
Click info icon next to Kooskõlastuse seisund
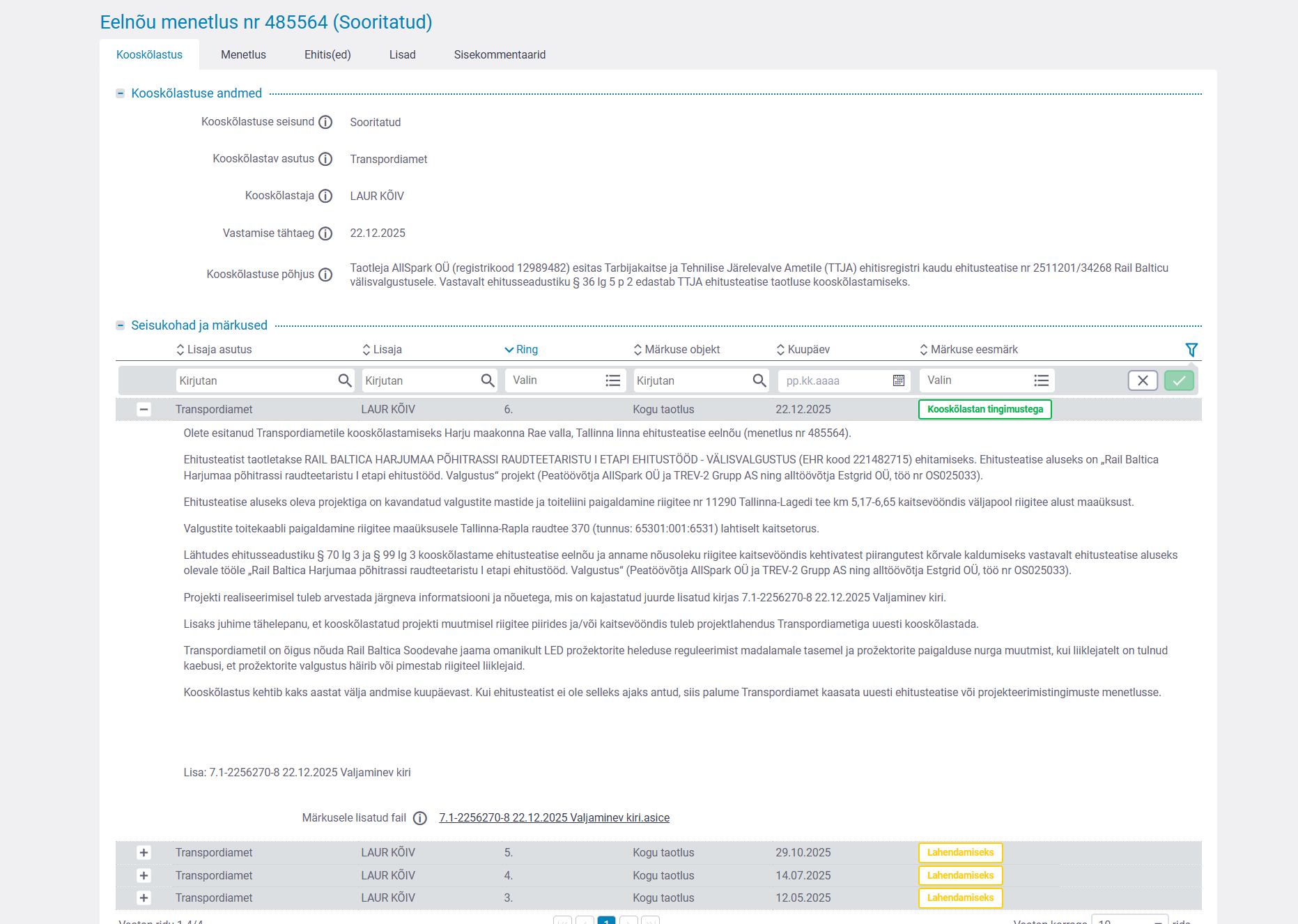click(x=325, y=123)
